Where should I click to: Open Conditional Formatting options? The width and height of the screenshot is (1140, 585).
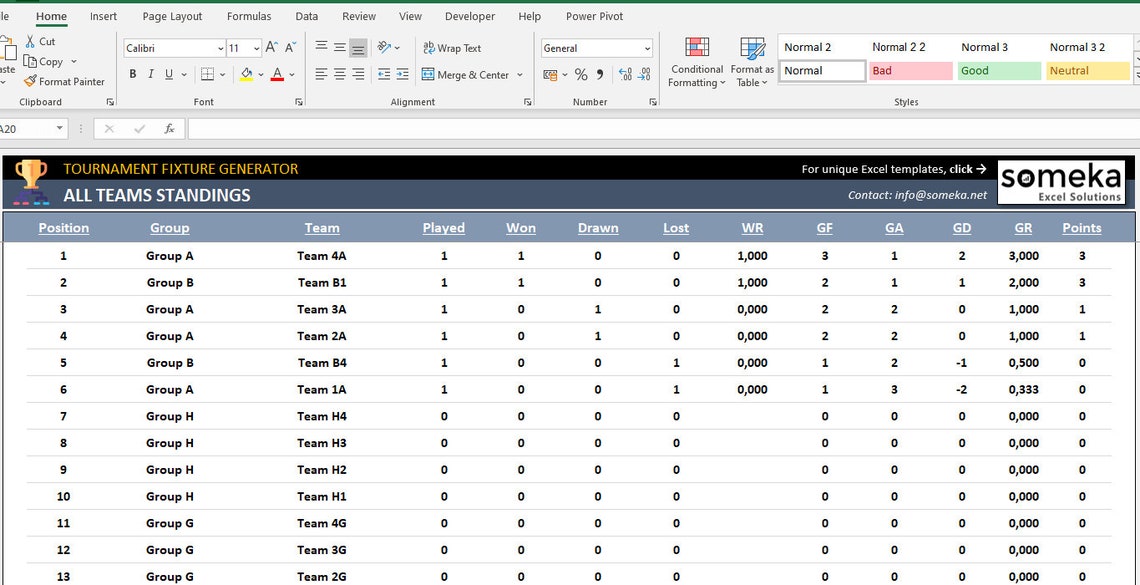point(696,62)
